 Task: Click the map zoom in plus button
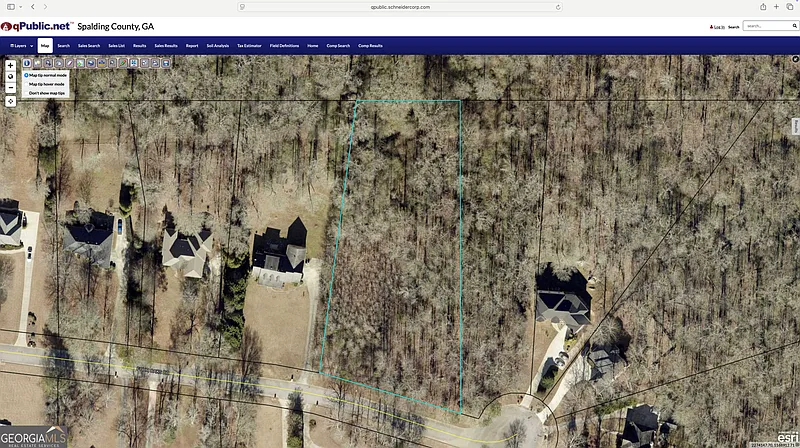pyautogui.click(x=10, y=64)
